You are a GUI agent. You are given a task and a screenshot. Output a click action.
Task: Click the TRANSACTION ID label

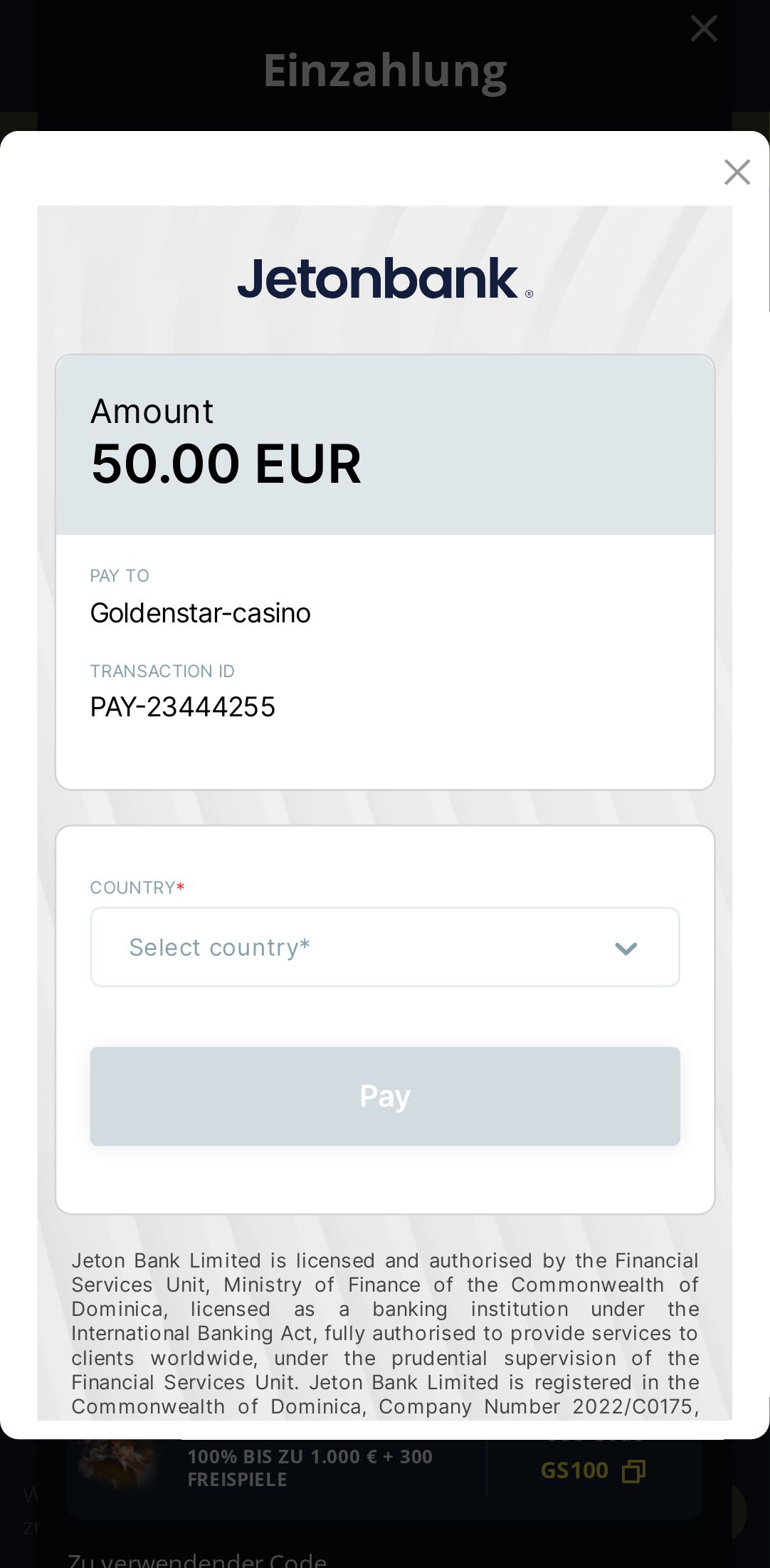click(162, 671)
